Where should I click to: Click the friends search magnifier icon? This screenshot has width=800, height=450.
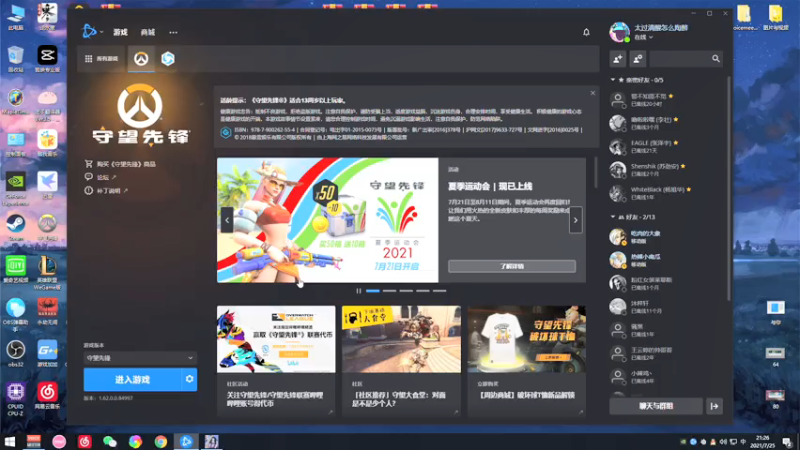[716, 59]
